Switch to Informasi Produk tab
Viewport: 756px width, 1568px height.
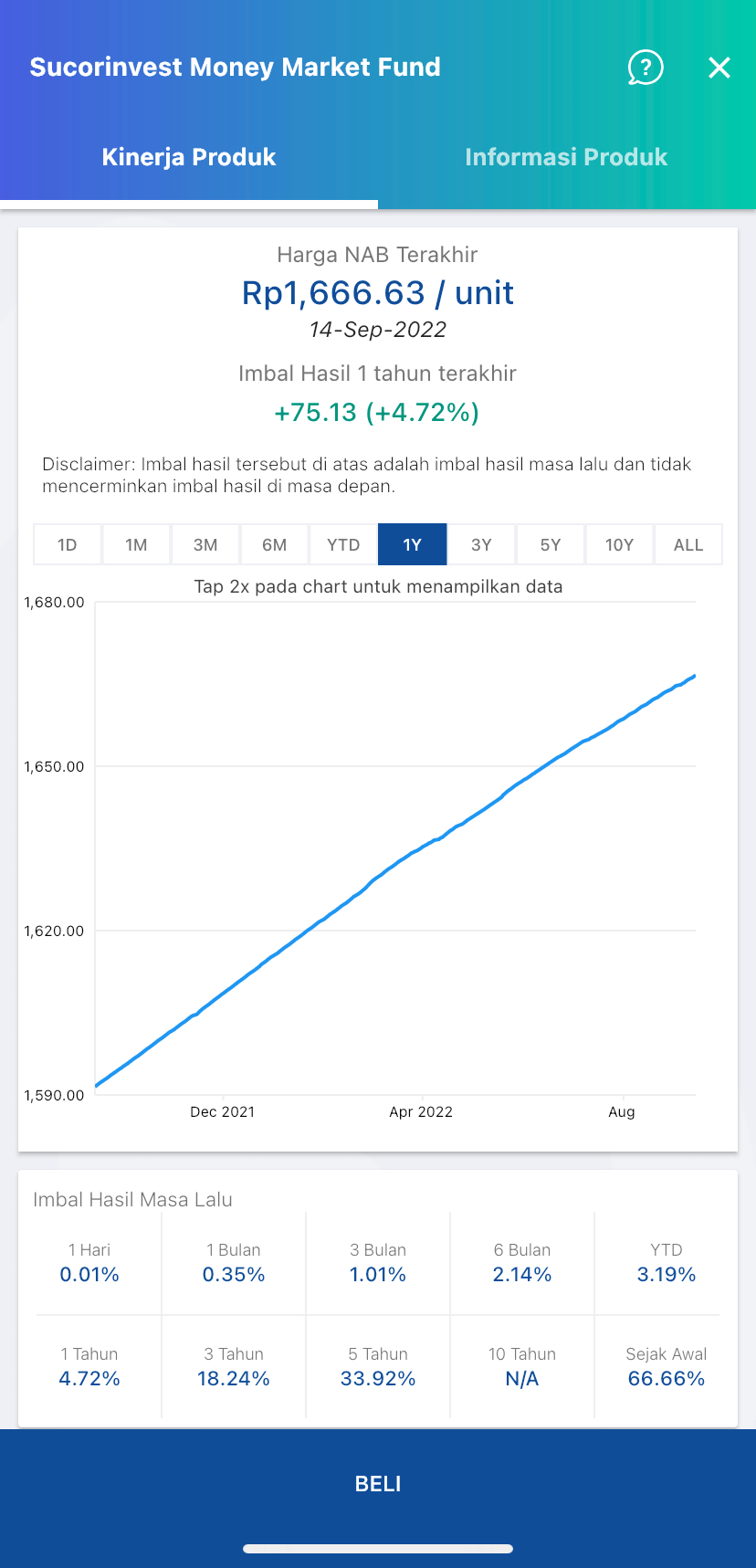pos(566,157)
